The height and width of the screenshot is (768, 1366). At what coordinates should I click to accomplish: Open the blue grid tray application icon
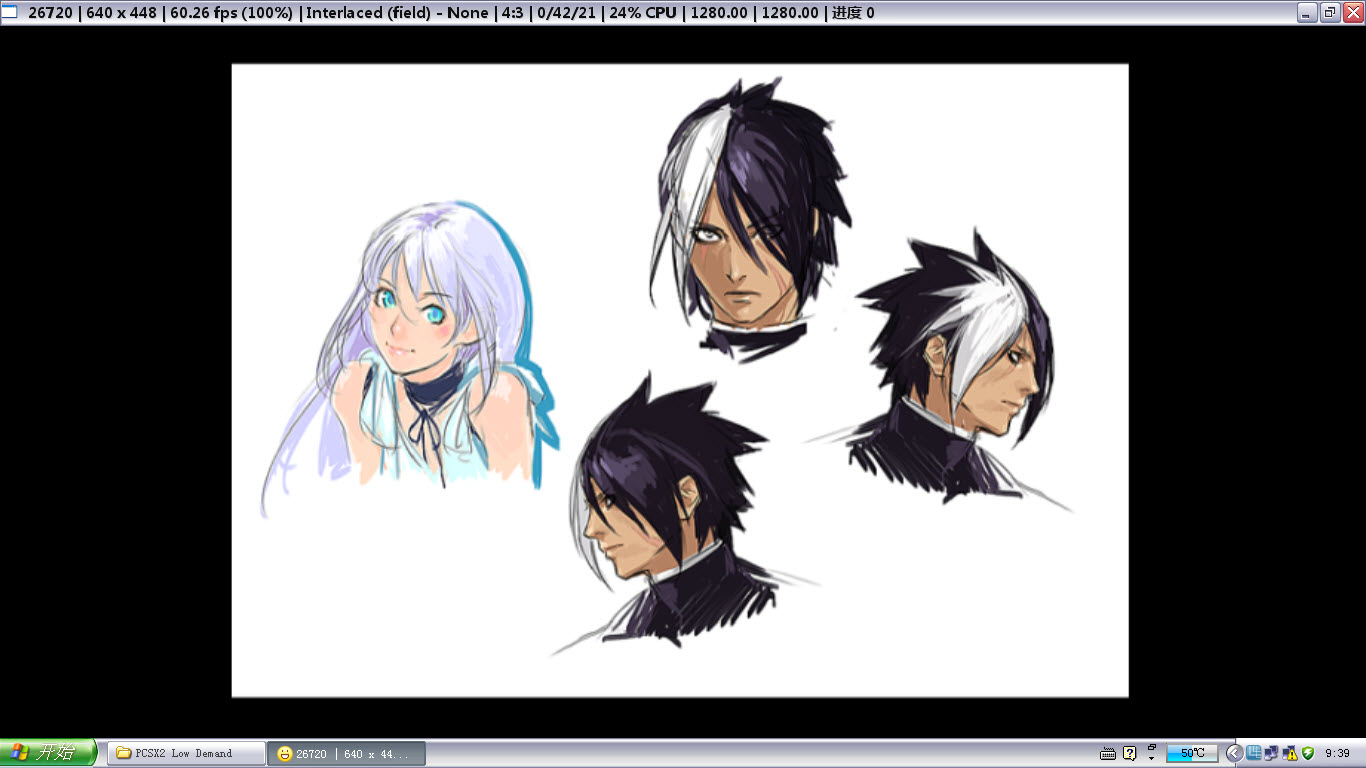pos(1254,753)
